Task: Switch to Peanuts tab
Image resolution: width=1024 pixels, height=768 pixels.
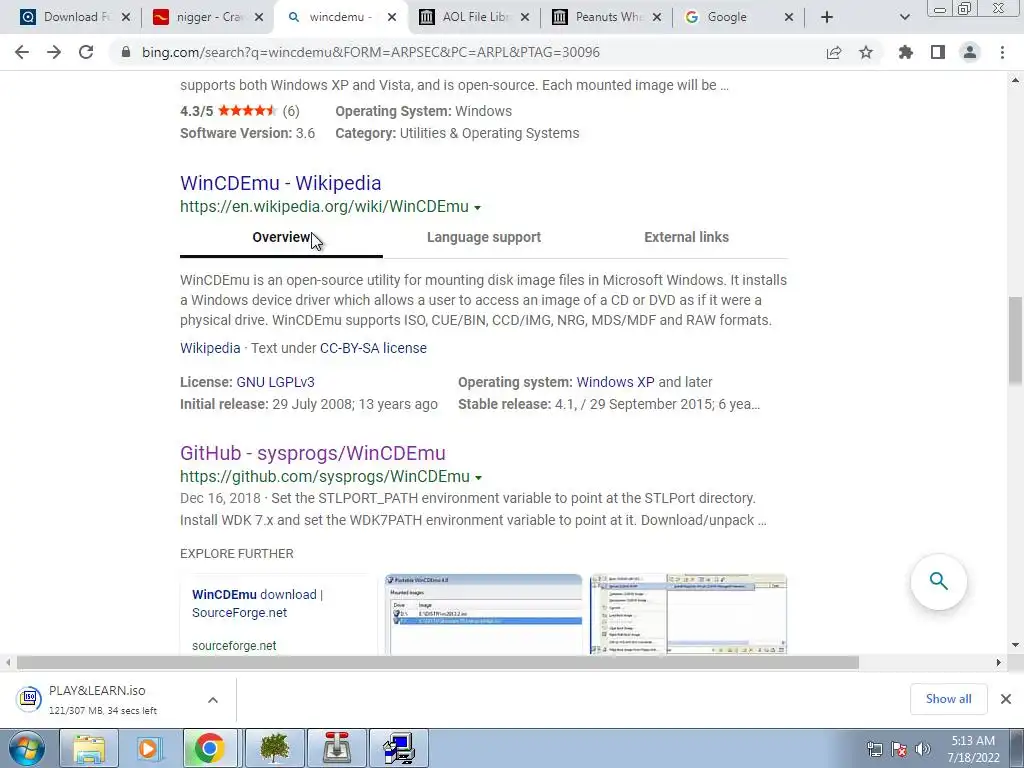Action: tap(607, 17)
